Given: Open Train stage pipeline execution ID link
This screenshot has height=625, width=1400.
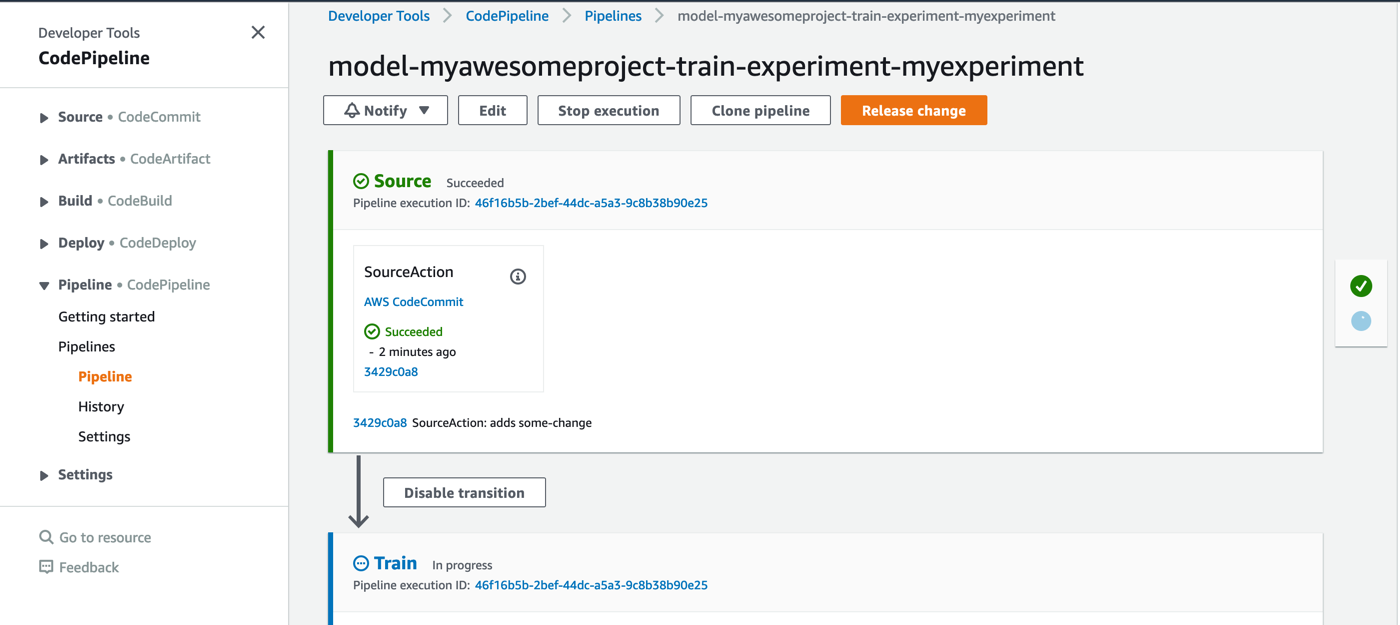Looking at the screenshot, I should [x=591, y=585].
